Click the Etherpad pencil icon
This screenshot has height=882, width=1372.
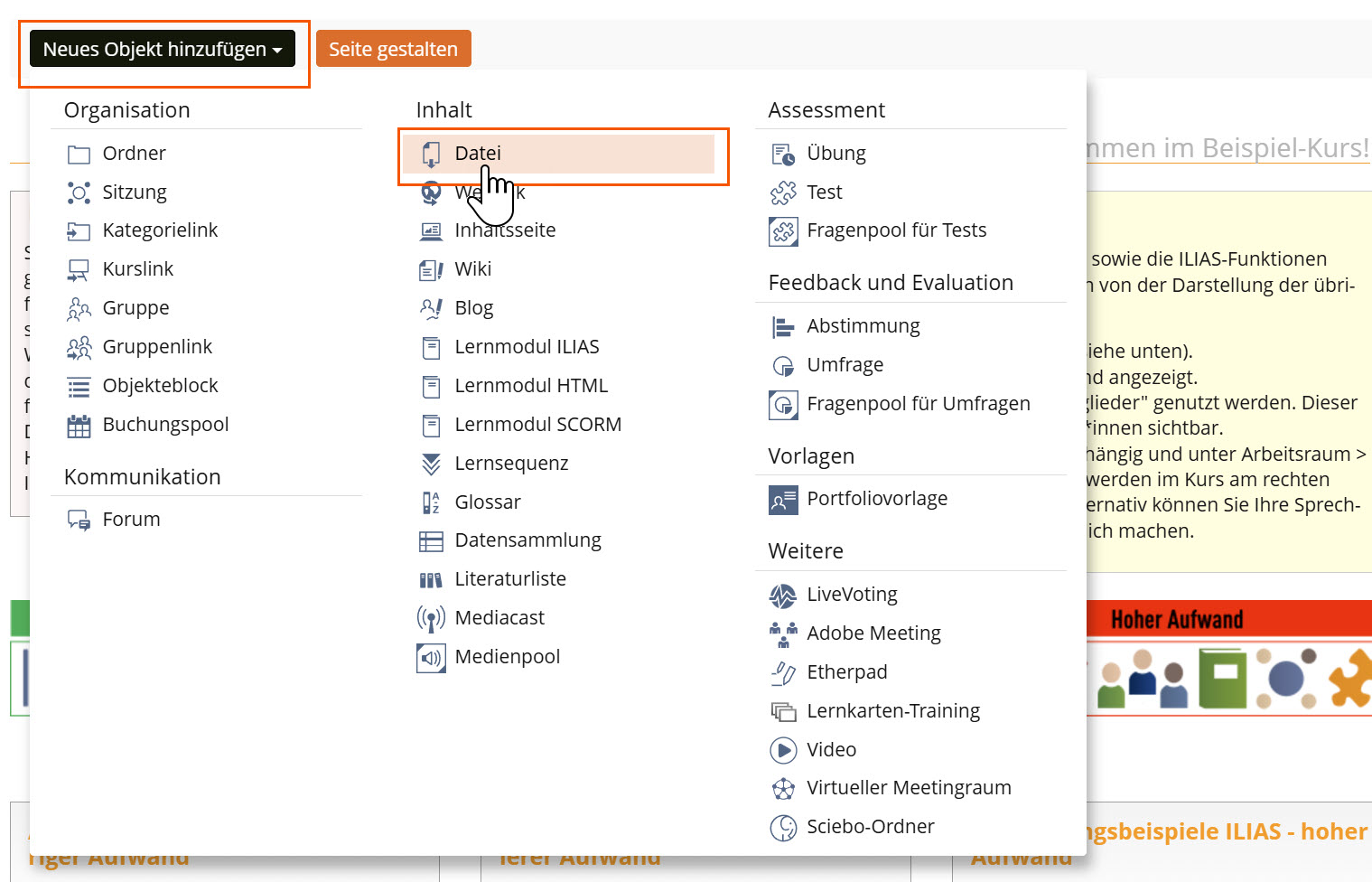click(782, 672)
